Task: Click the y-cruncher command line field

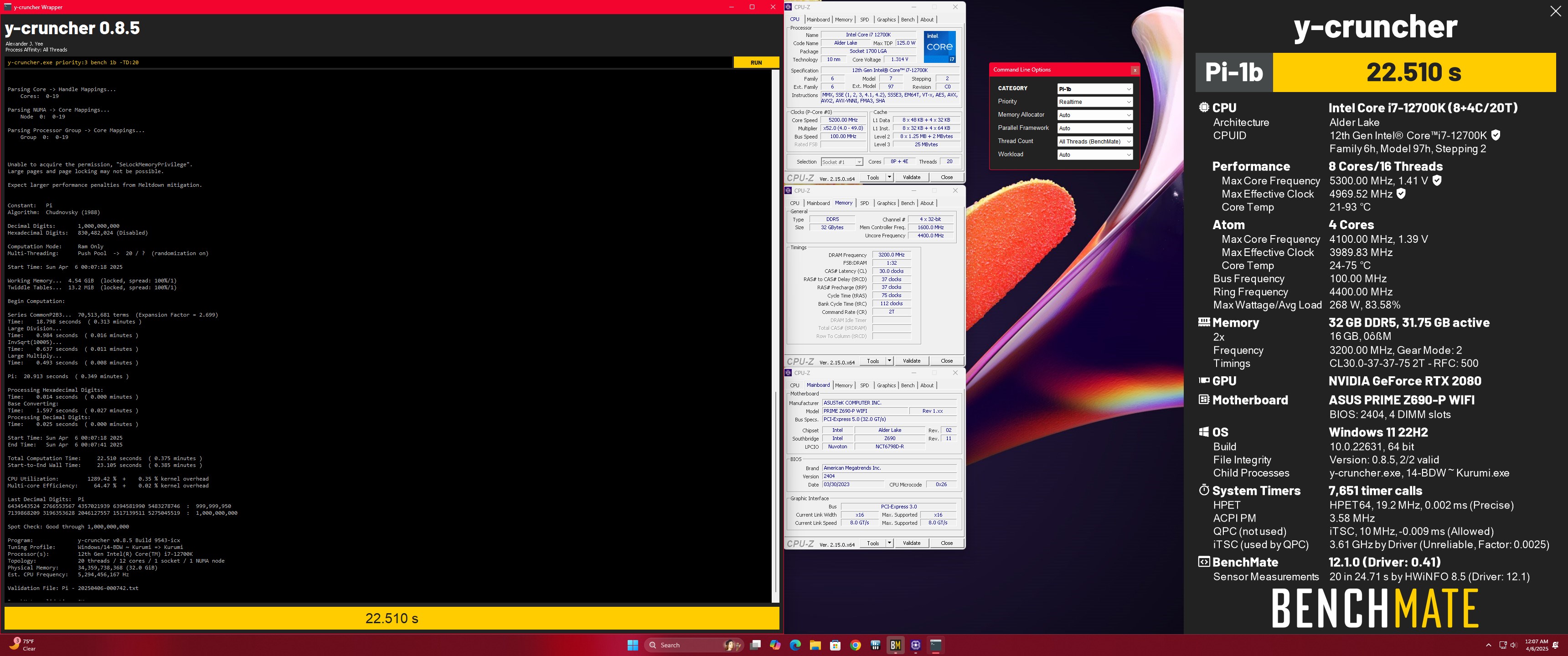Action: [368, 62]
